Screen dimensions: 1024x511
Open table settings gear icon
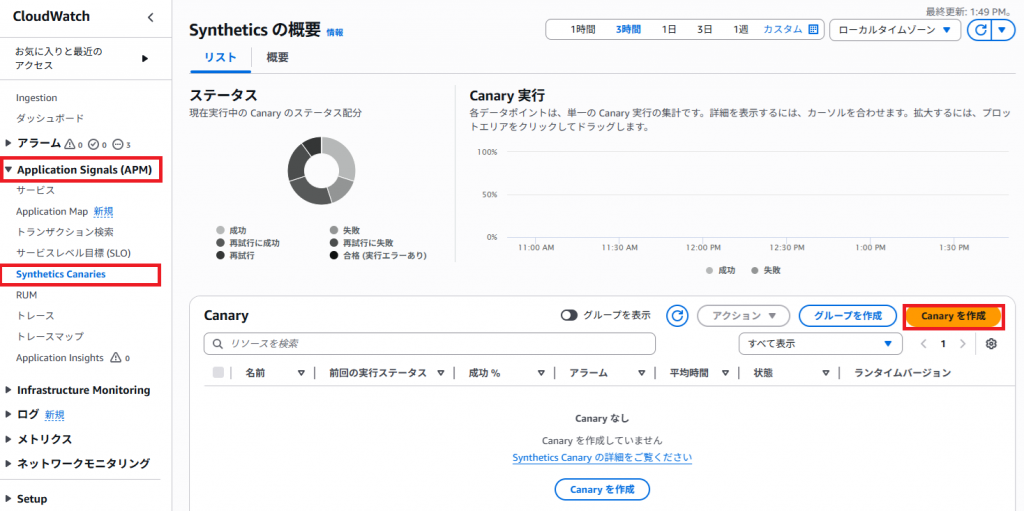click(x=991, y=344)
